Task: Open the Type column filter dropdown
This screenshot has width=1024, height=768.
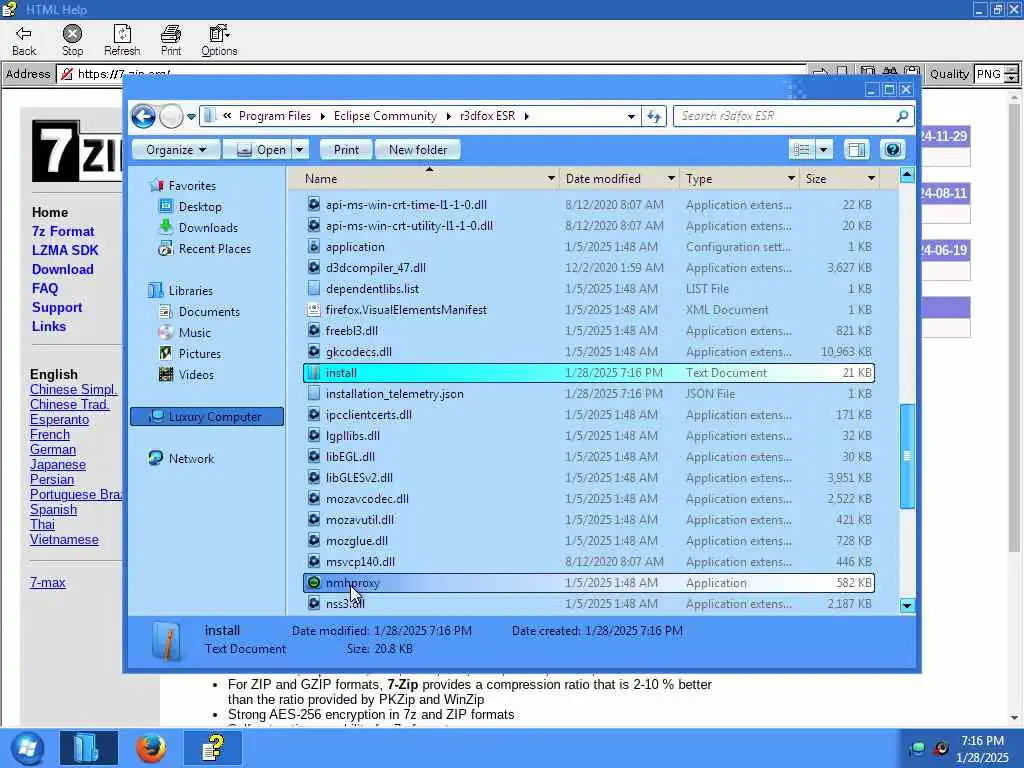Action: 791,178
